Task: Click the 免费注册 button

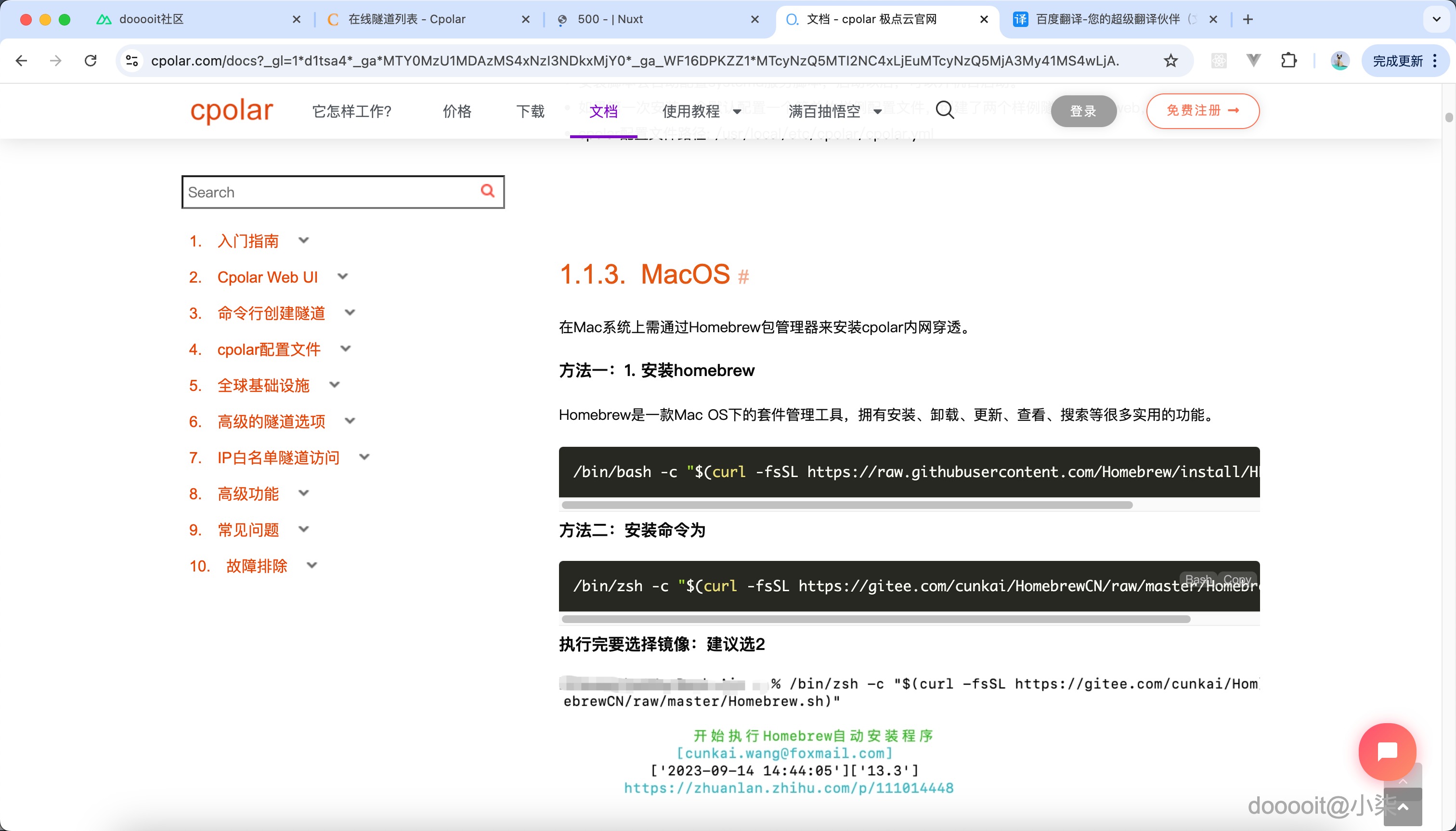Action: click(1203, 111)
